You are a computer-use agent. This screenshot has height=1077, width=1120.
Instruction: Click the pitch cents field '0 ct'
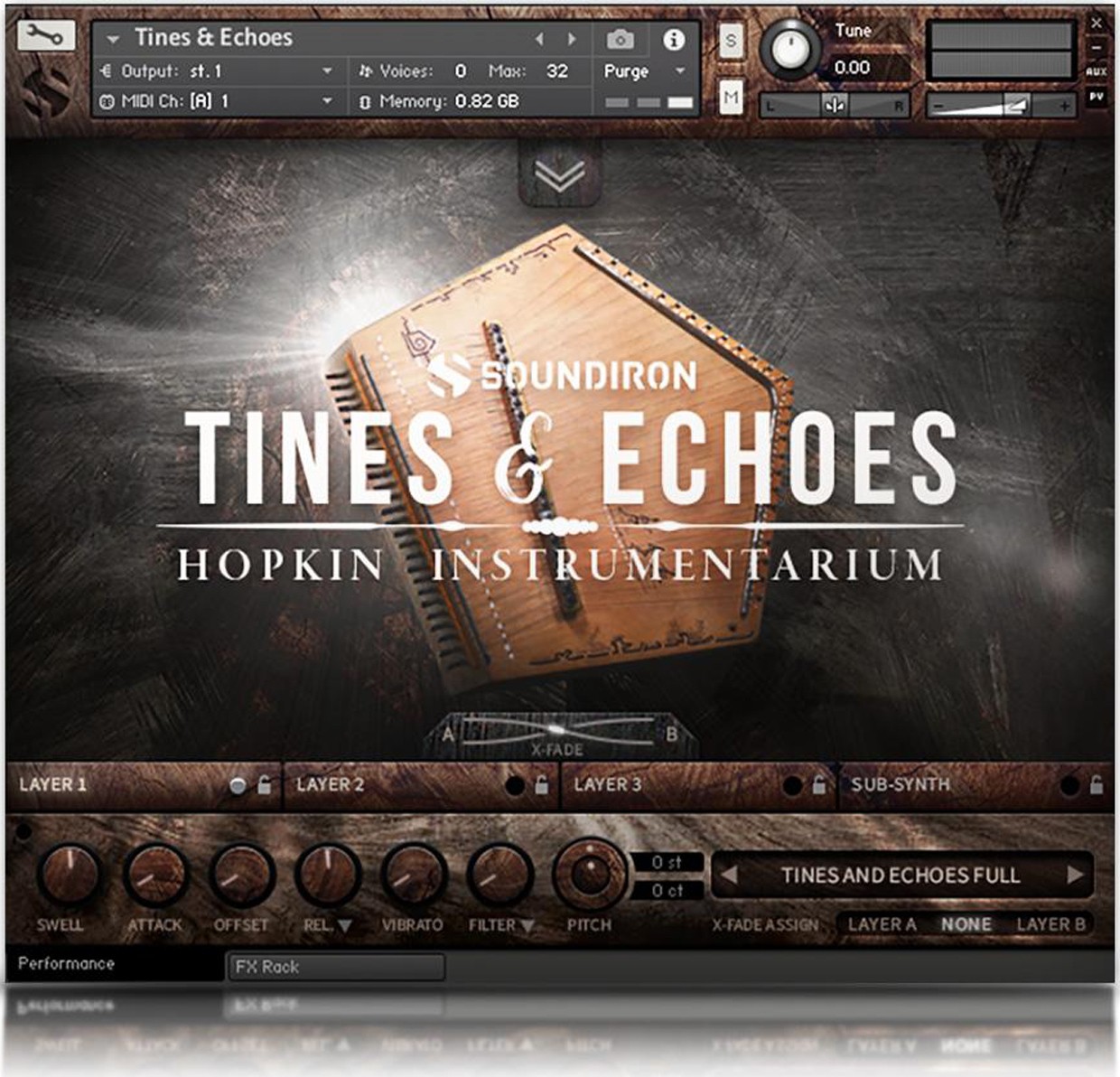click(667, 890)
